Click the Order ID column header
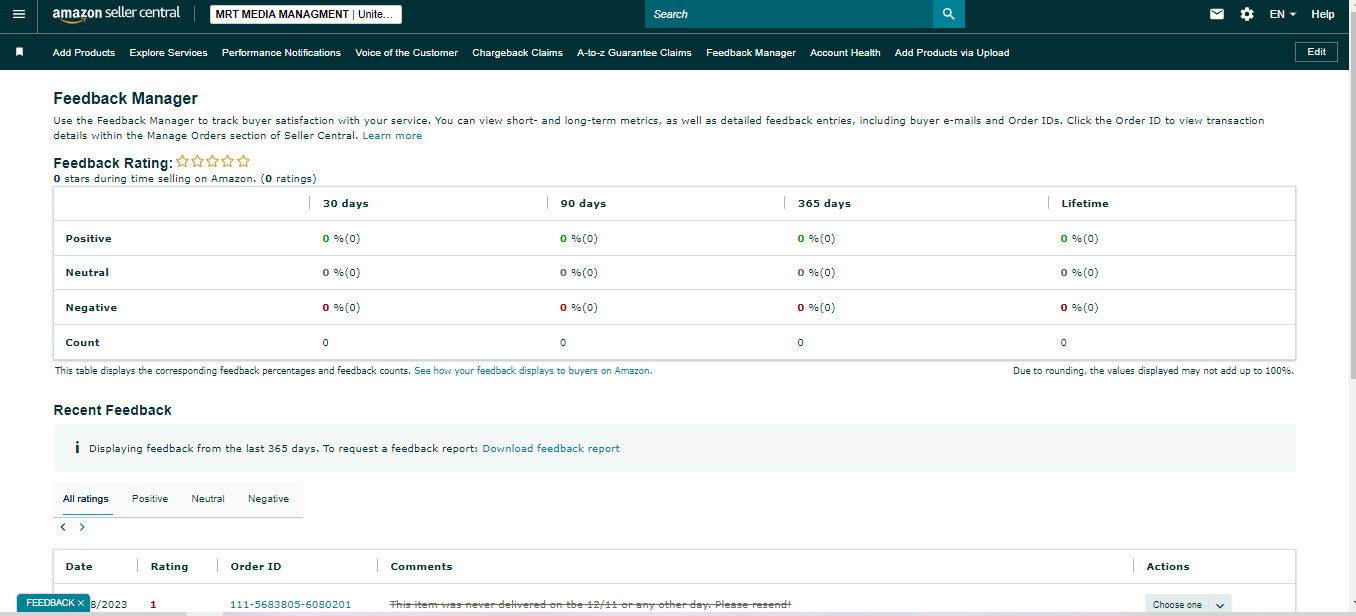The height and width of the screenshot is (616, 1356). 256,566
